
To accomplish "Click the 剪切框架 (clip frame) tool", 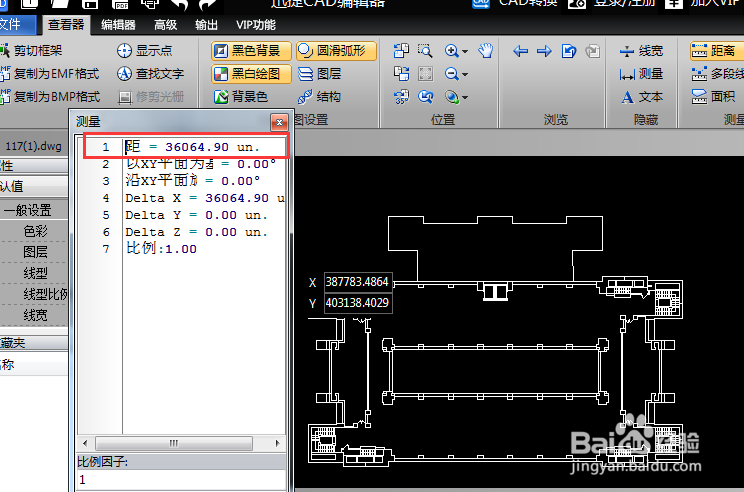I will (x=31, y=51).
